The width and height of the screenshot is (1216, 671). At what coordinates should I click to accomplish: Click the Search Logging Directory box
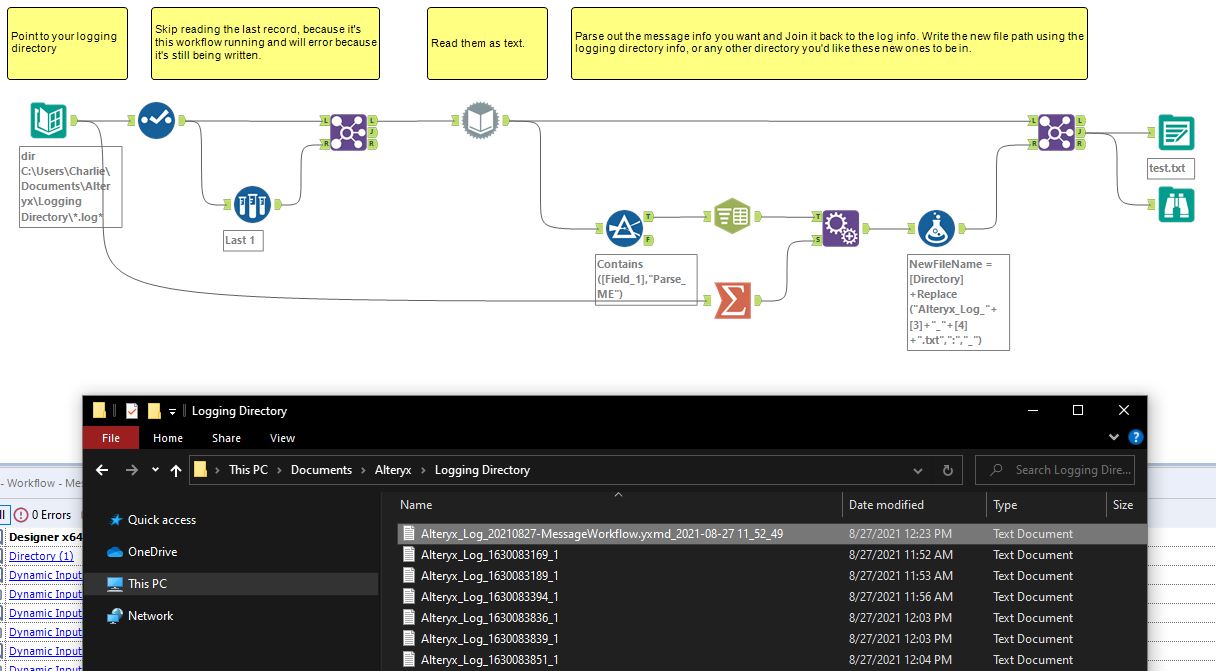(1055, 470)
